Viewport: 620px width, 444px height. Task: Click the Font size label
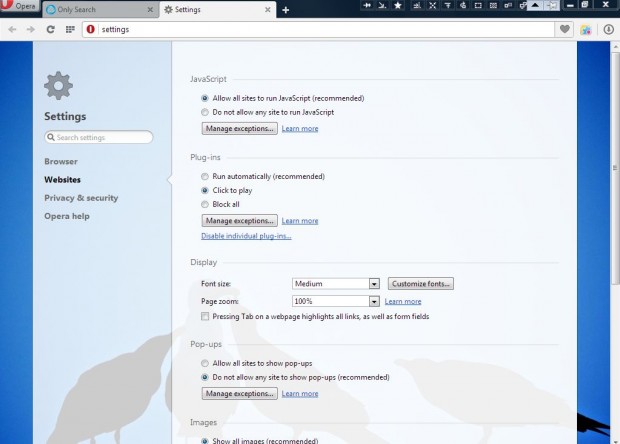pyautogui.click(x=215, y=283)
